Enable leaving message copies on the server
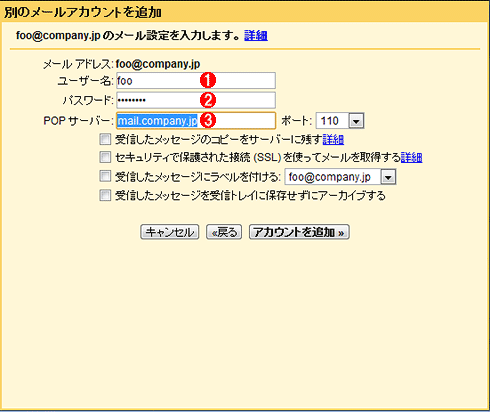This screenshot has height=412, width=490. click(x=105, y=139)
